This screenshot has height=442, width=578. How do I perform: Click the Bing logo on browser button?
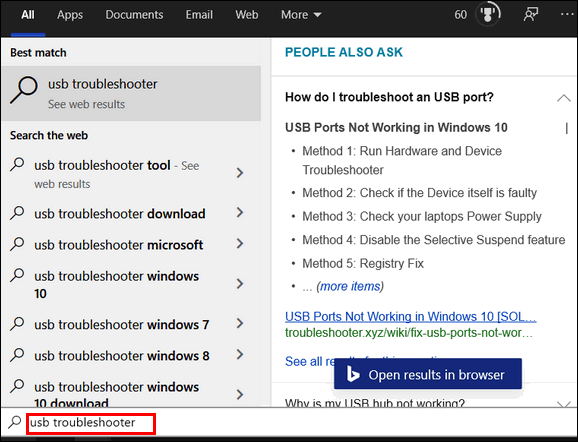click(x=353, y=374)
